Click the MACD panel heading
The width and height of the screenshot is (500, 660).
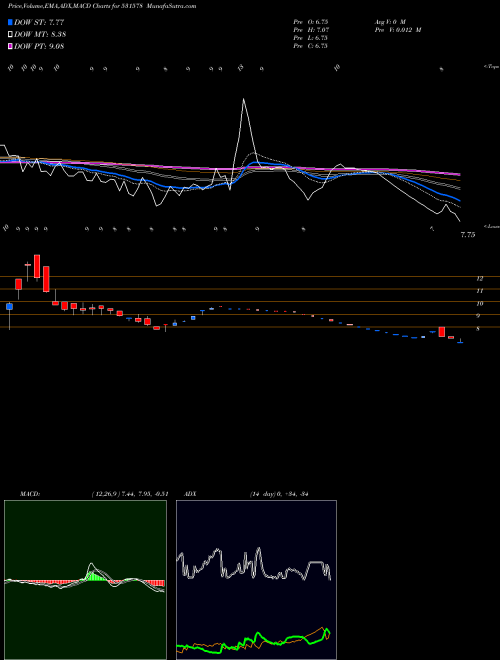click(30, 494)
